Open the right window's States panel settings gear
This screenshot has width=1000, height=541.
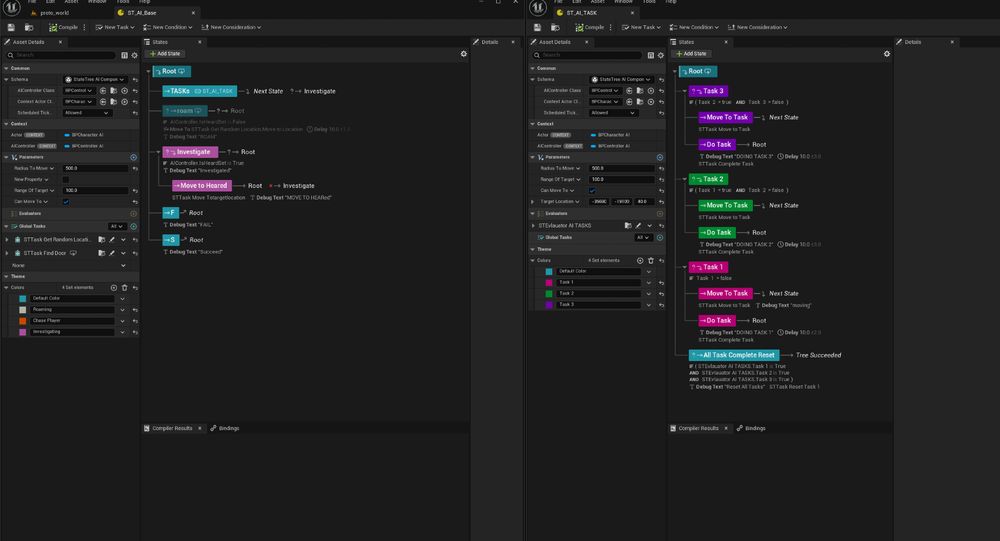(x=886, y=54)
